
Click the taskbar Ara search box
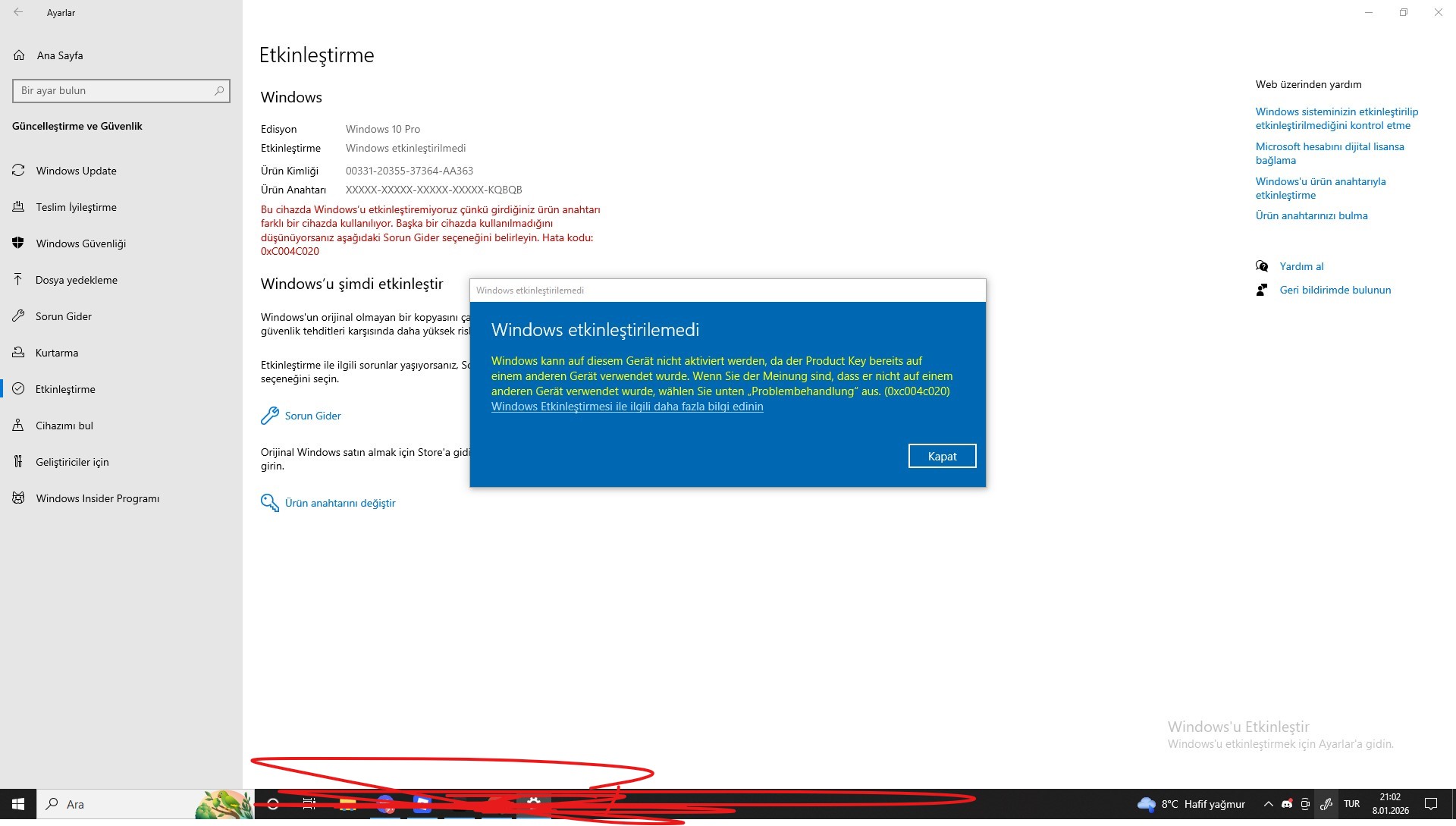pyautogui.click(x=145, y=804)
